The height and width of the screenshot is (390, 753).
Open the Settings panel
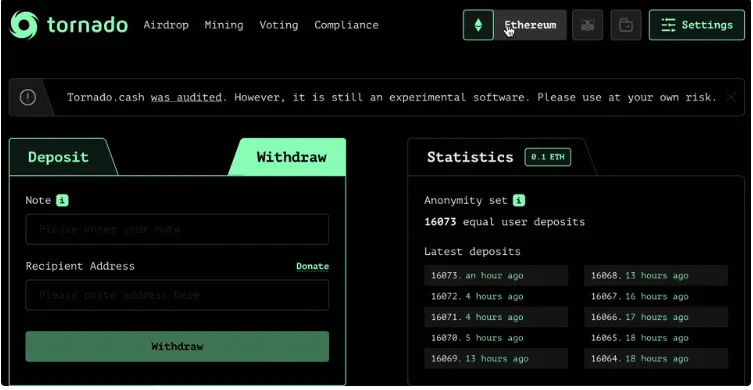[697, 25]
